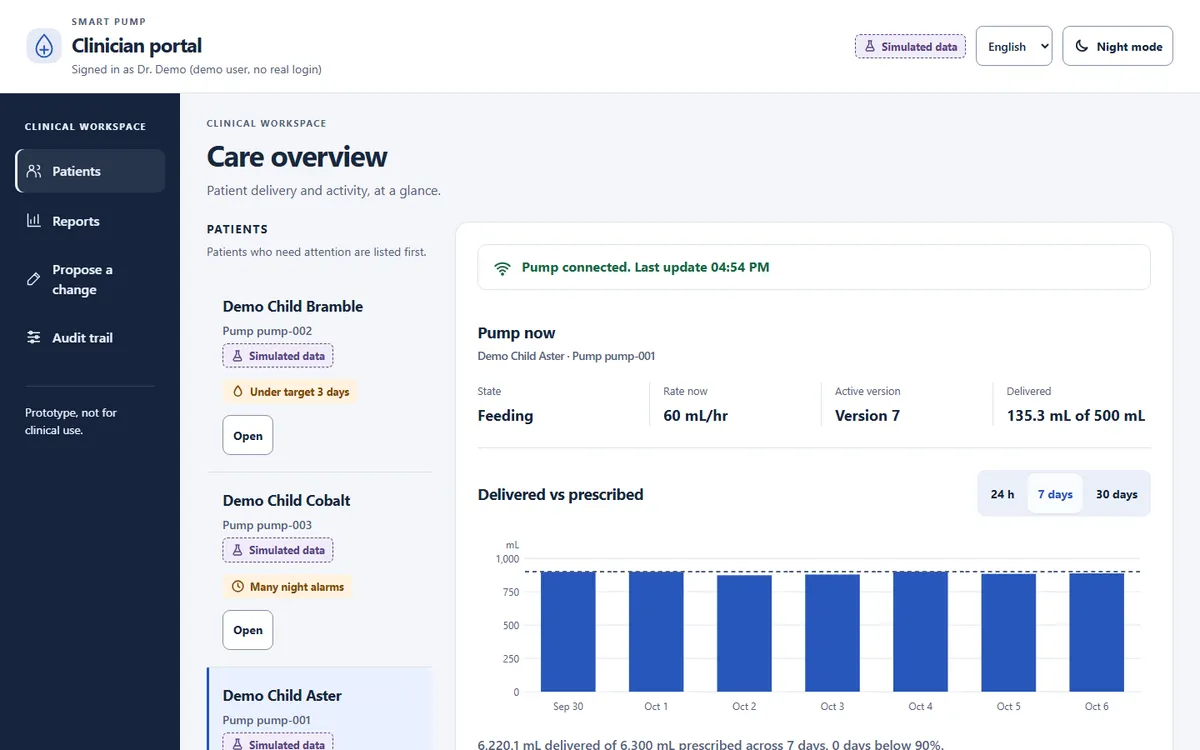Click the flask icon in header Simulated data badge

coord(870,47)
